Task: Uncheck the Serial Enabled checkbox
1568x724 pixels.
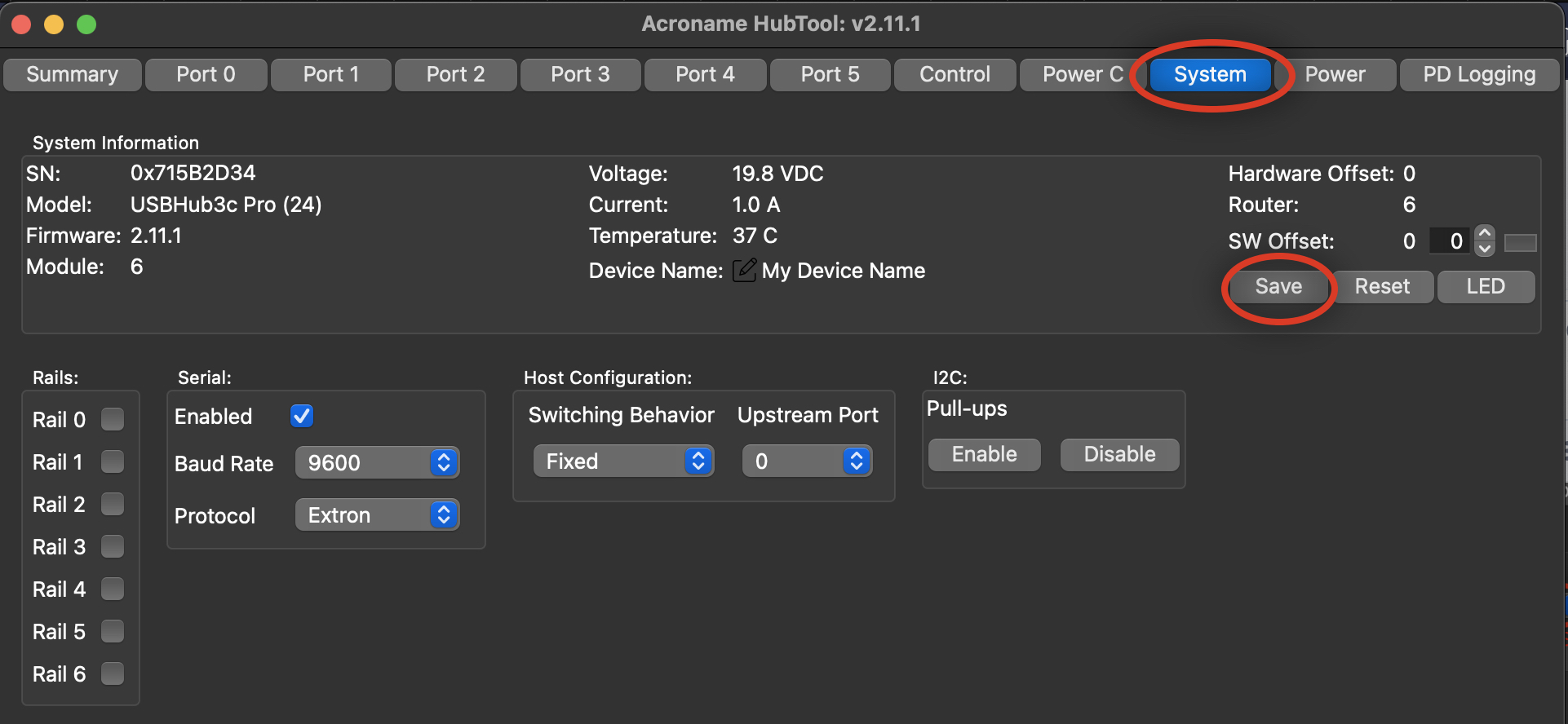Action: click(x=302, y=416)
